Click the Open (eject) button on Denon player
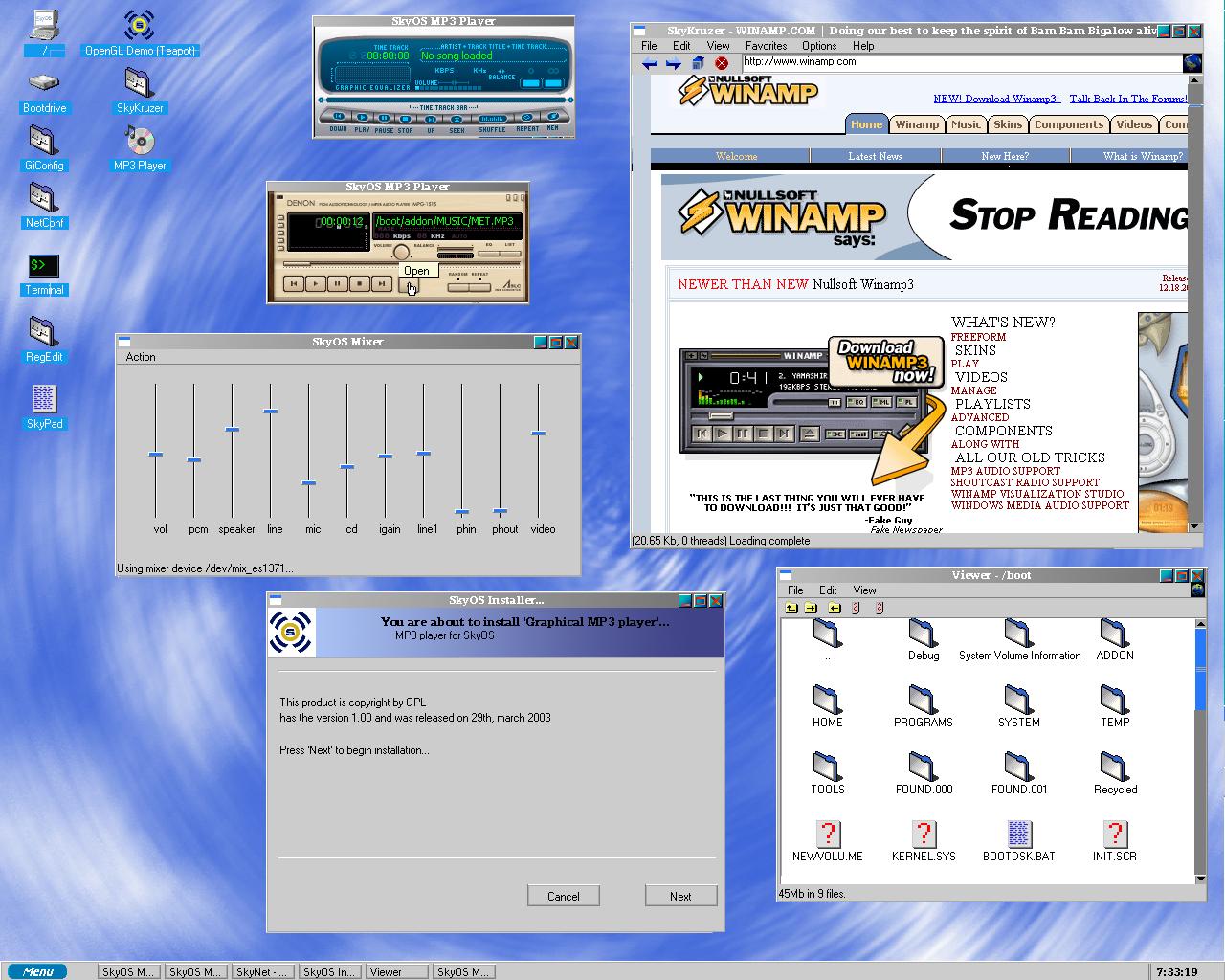The height and width of the screenshot is (980, 1225). (x=409, y=284)
